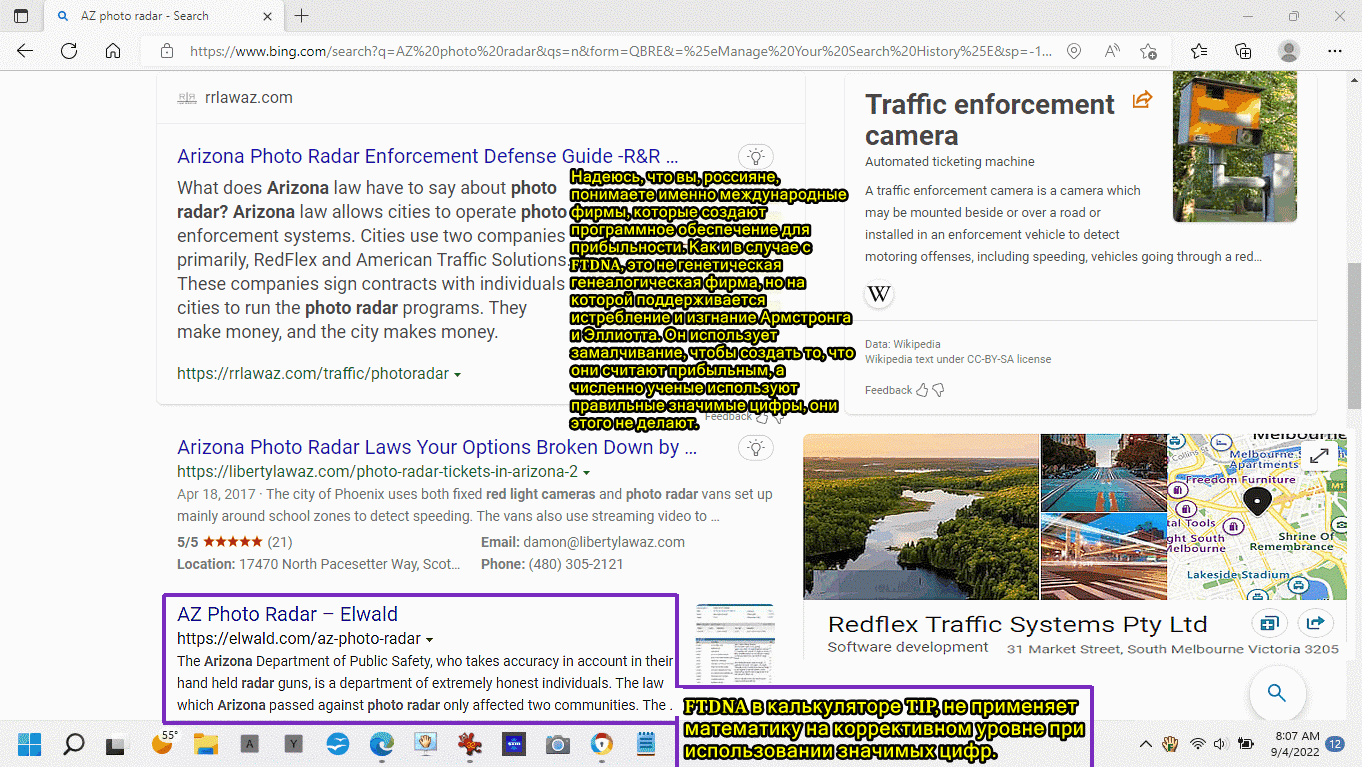Start Read aloud for this page

[1112, 51]
